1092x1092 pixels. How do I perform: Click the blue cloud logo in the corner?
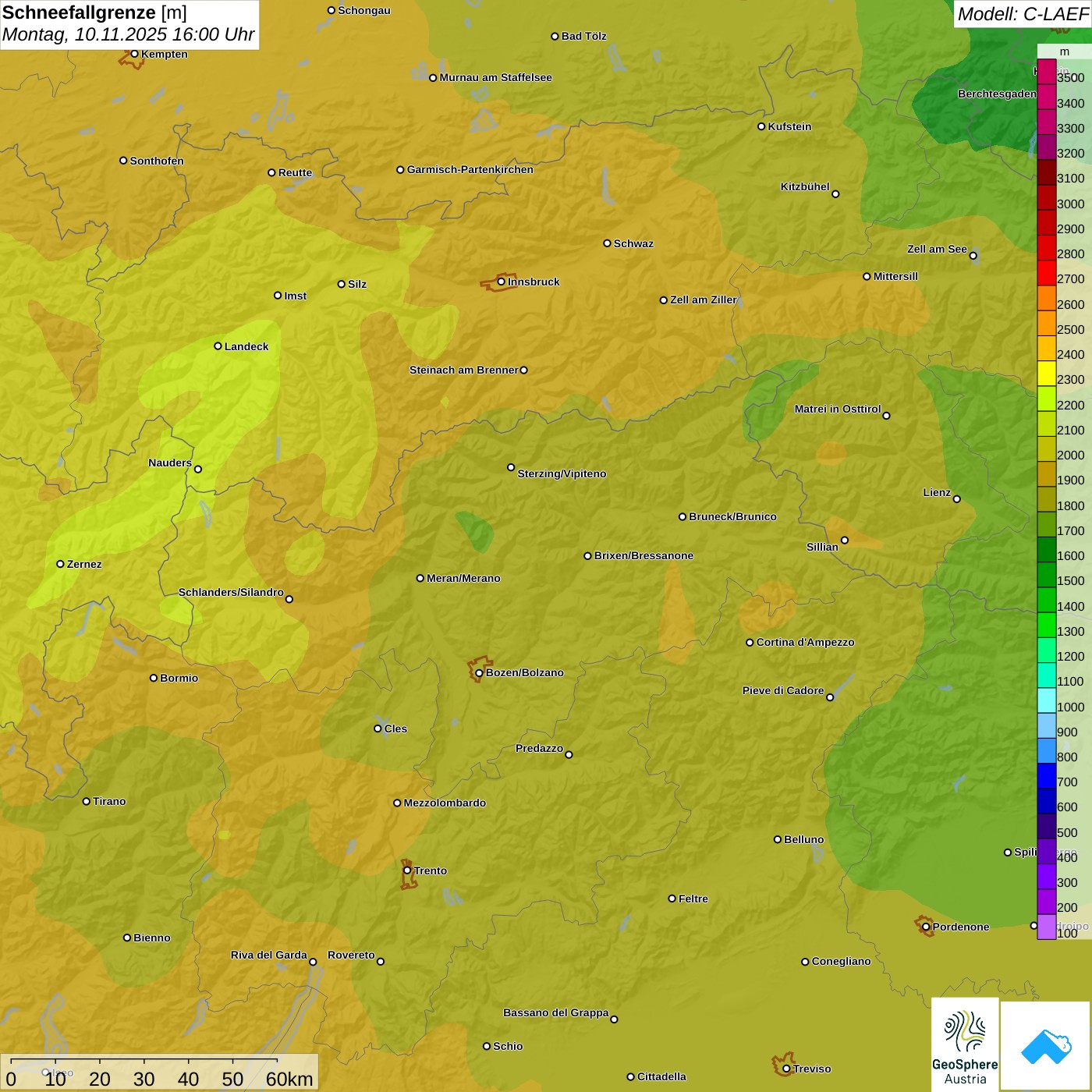(1046, 1046)
